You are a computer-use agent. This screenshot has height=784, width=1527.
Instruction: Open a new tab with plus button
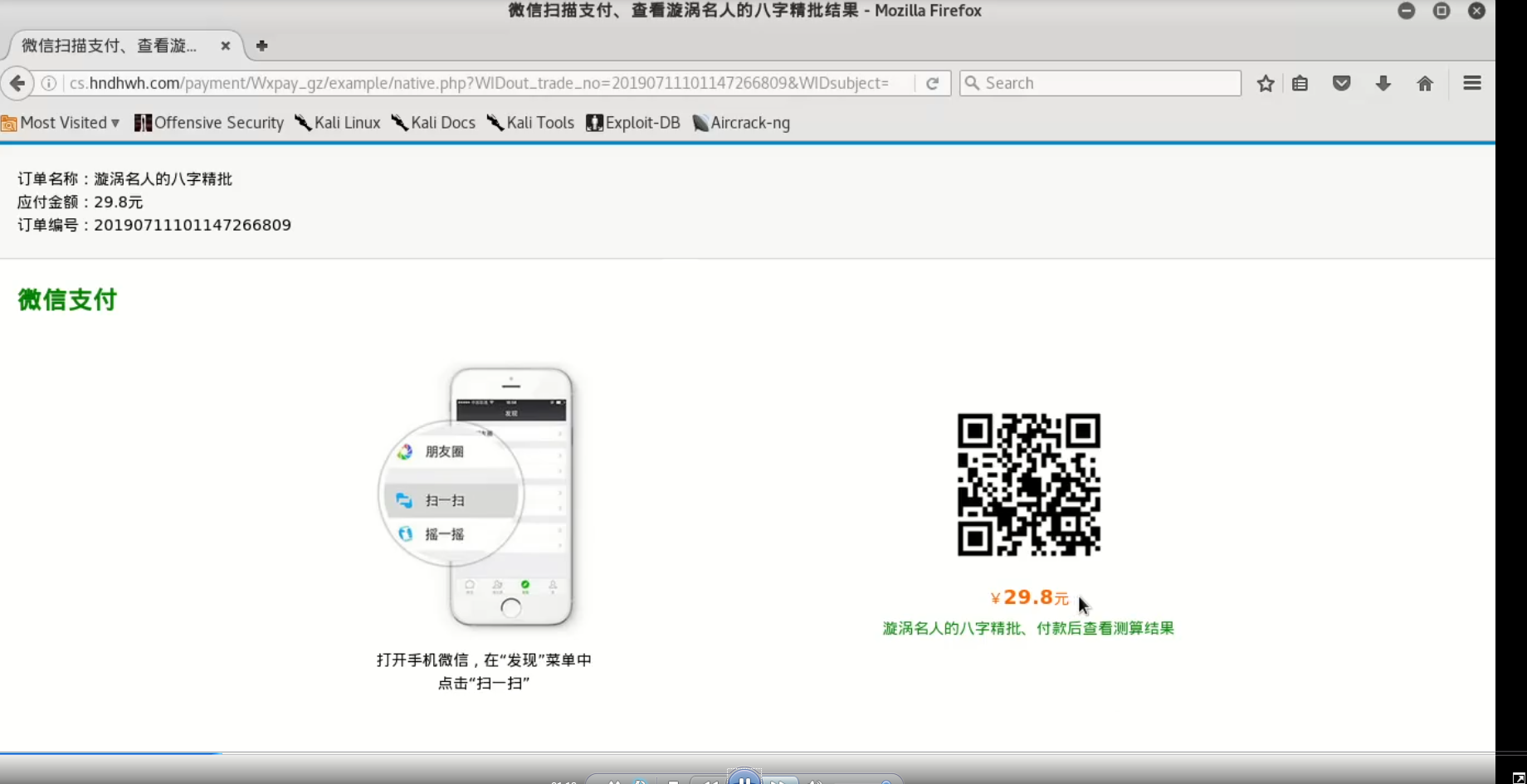[x=261, y=46]
